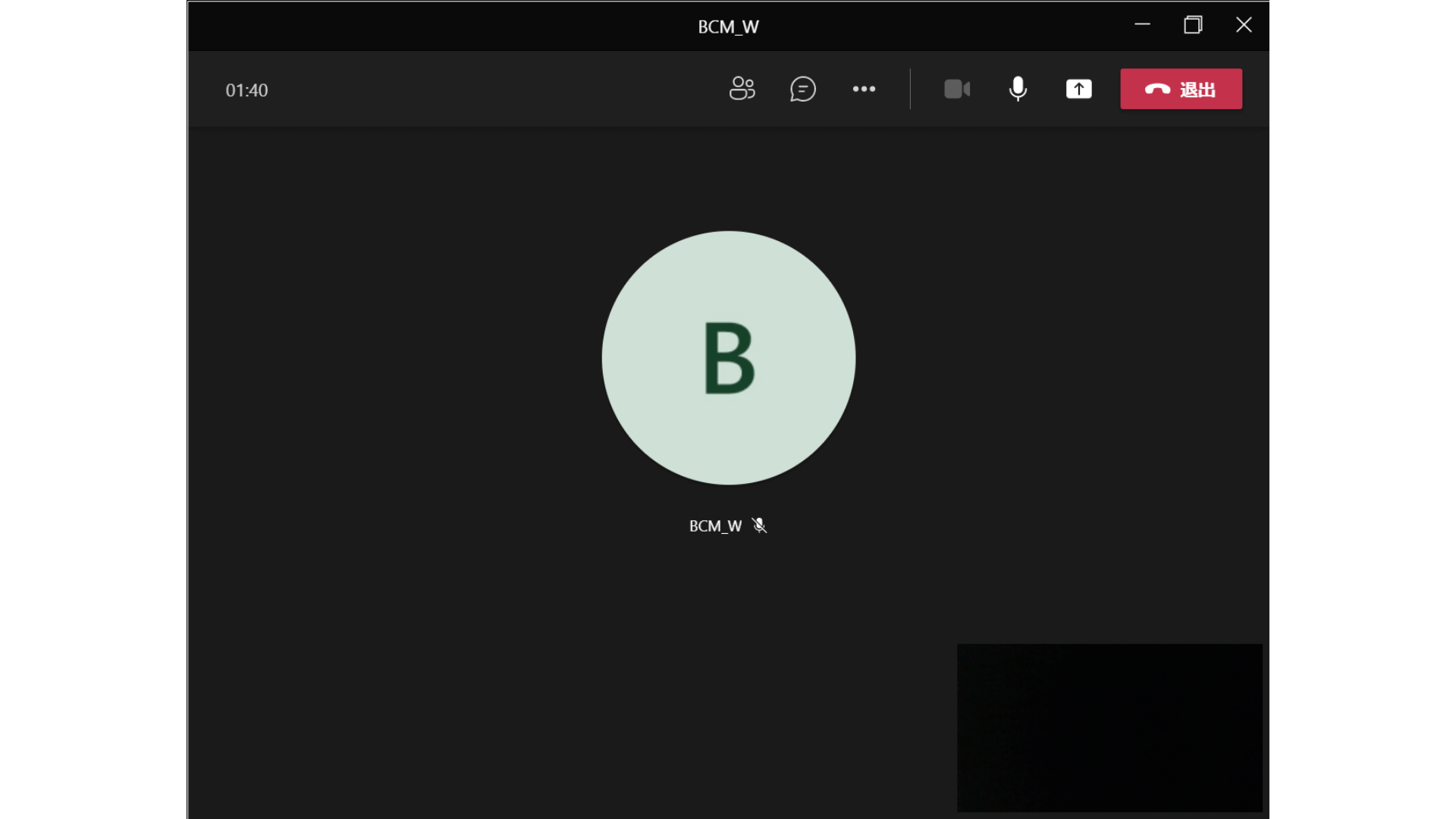Mute the microphone
Screen dimensions: 1456x819
tap(1018, 89)
